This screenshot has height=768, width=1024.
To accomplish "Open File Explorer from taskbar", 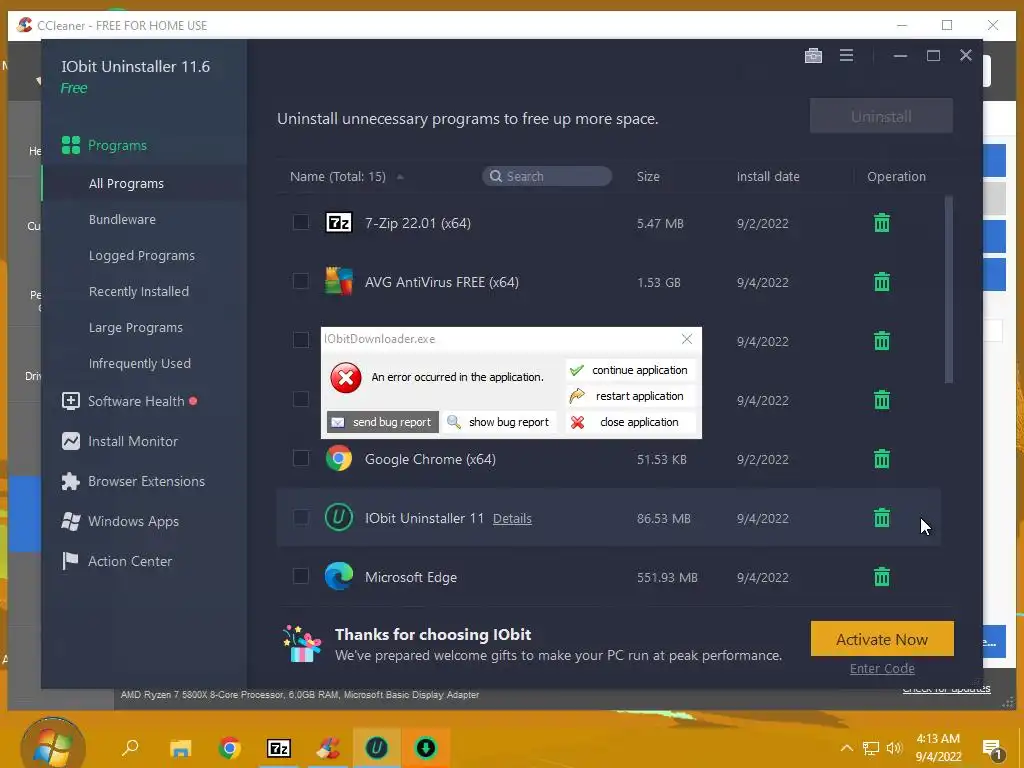I will [180, 748].
